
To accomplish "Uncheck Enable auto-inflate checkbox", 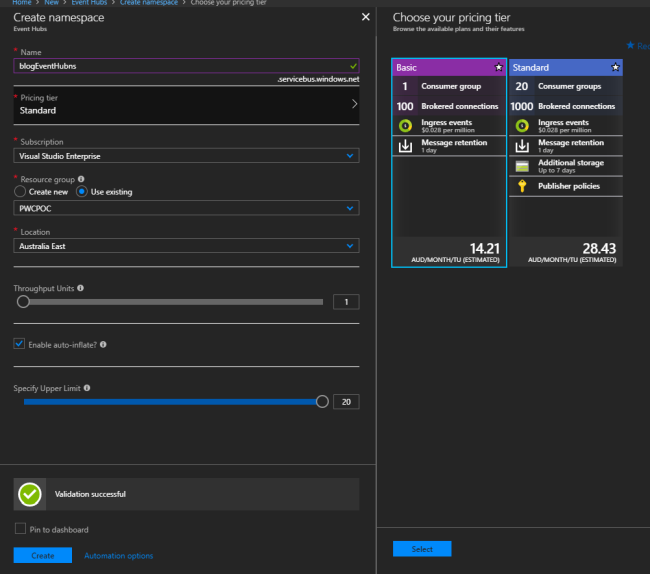I will (19, 344).
